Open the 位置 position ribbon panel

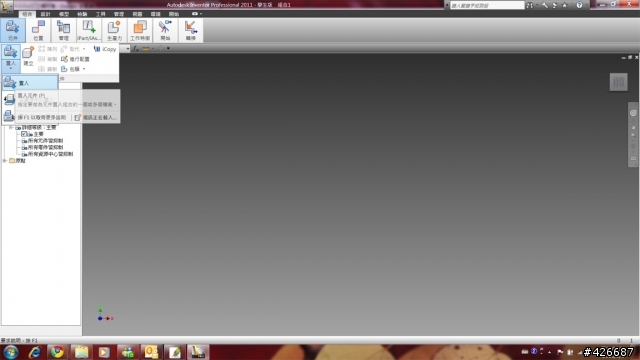click(x=38, y=30)
